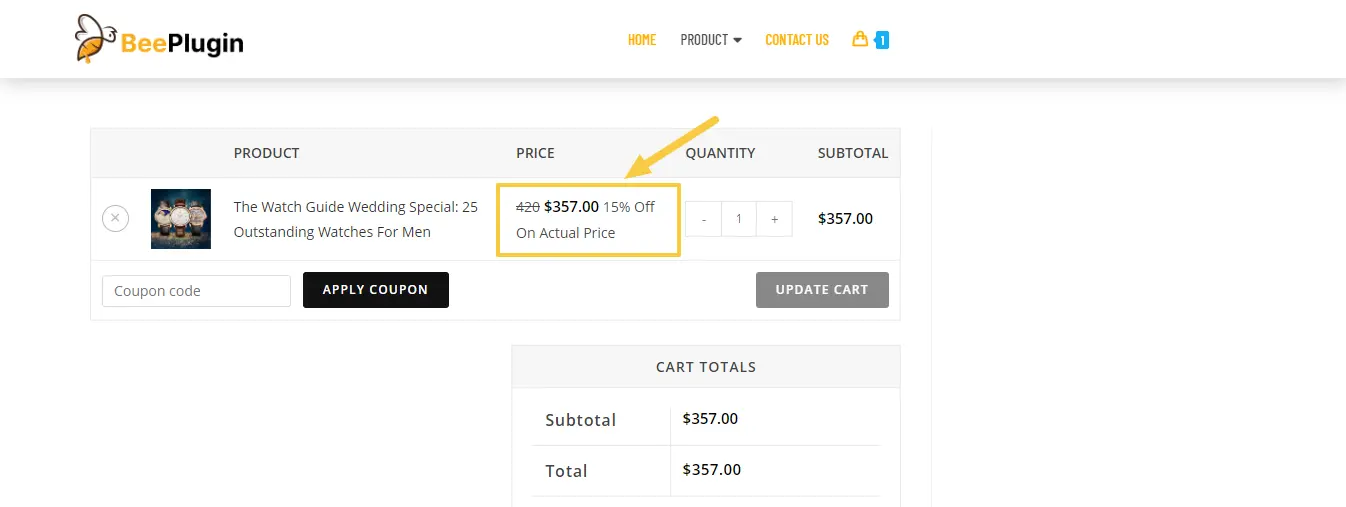The height and width of the screenshot is (507, 1346).
Task: Click the quantity number field
Action: tap(739, 219)
